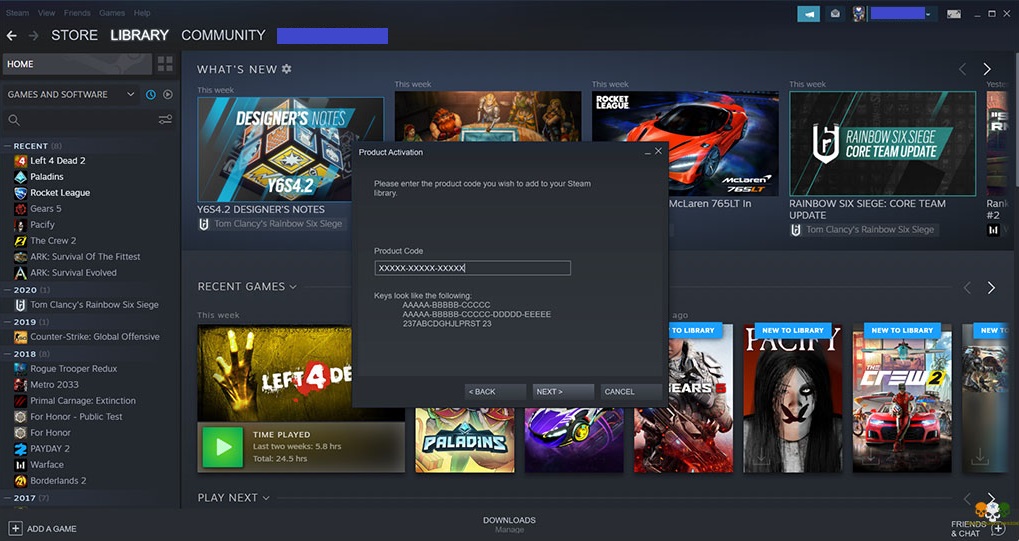1019x541 pixels.
Task: Show next What's New items
Action: [987, 69]
